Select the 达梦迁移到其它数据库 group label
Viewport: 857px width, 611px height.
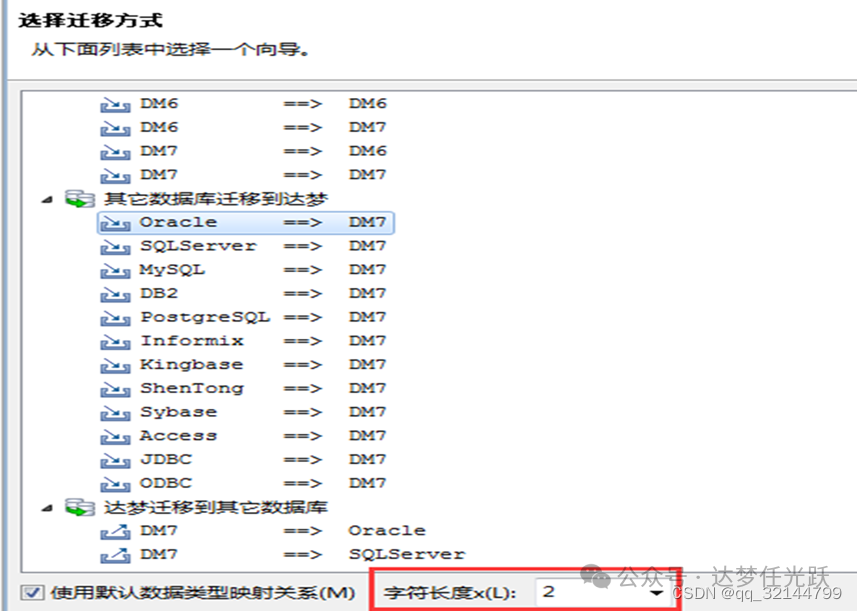pyautogui.click(x=216, y=508)
